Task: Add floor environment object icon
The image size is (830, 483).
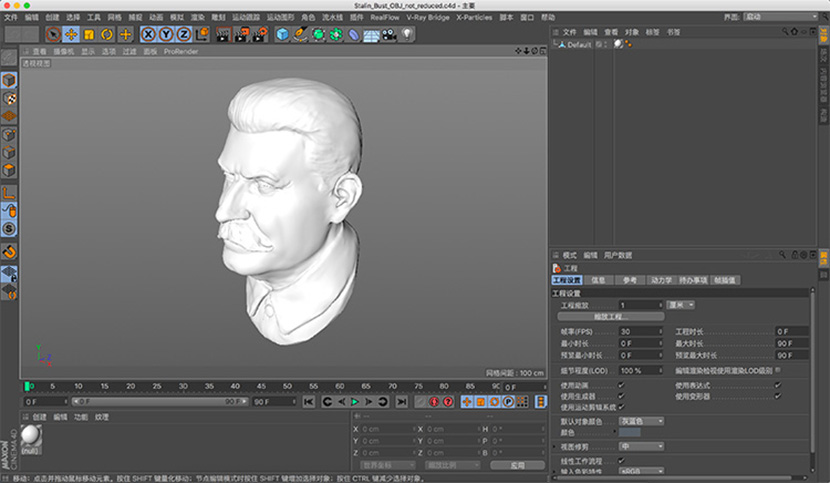Action: tap(371, 35)
